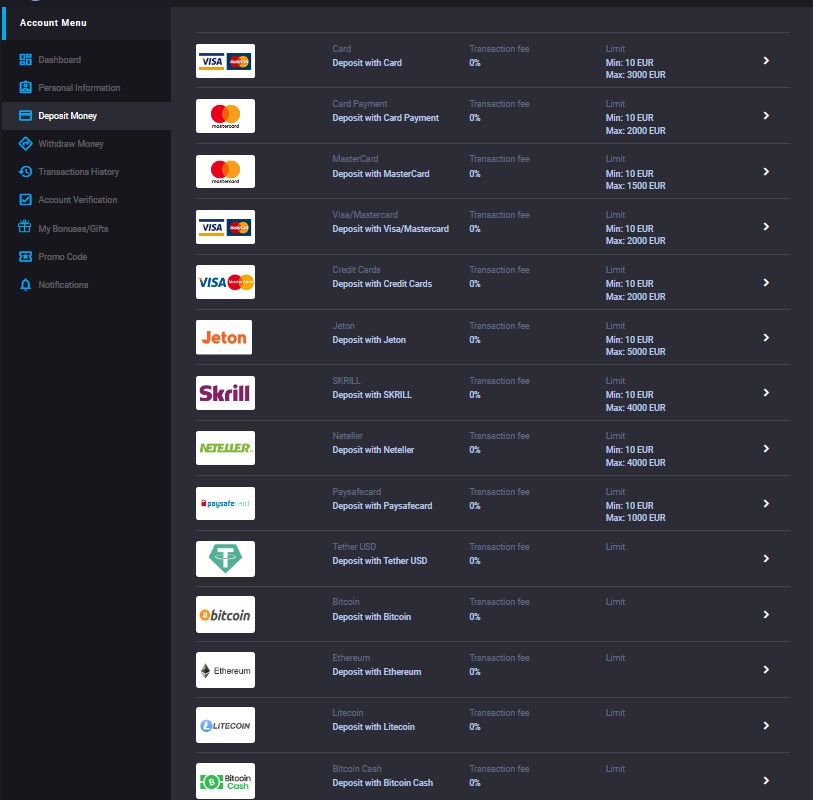The width and height of the screenshot is (813, 800).
Task: Choose the Ethereum logo
Action: 225,670
